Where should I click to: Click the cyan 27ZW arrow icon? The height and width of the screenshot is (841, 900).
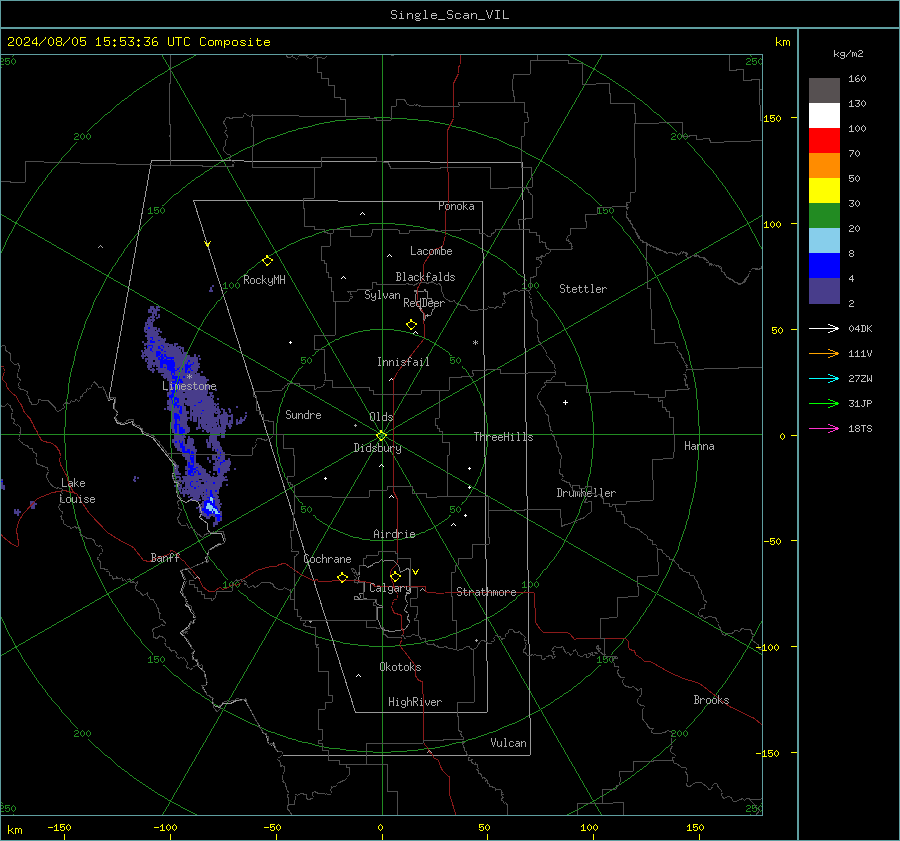(x=824, y=378)
